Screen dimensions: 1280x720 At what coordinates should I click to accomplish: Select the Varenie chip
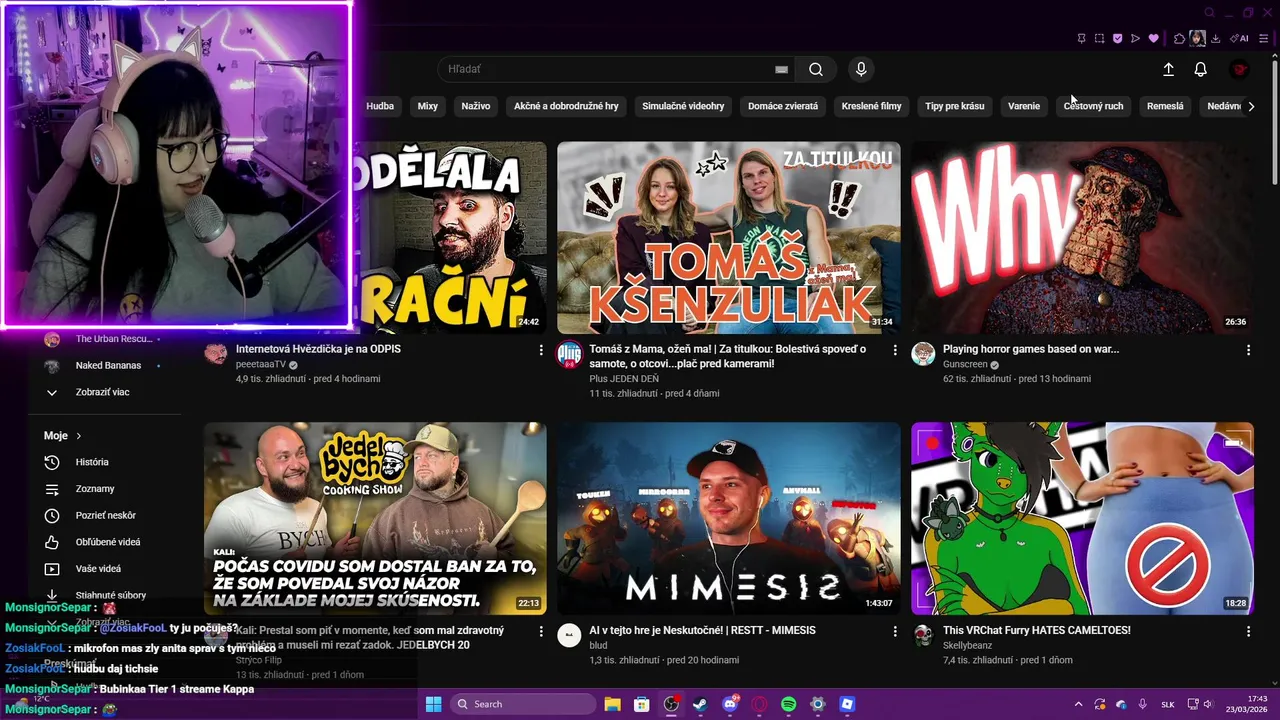tap(1024, 106)
